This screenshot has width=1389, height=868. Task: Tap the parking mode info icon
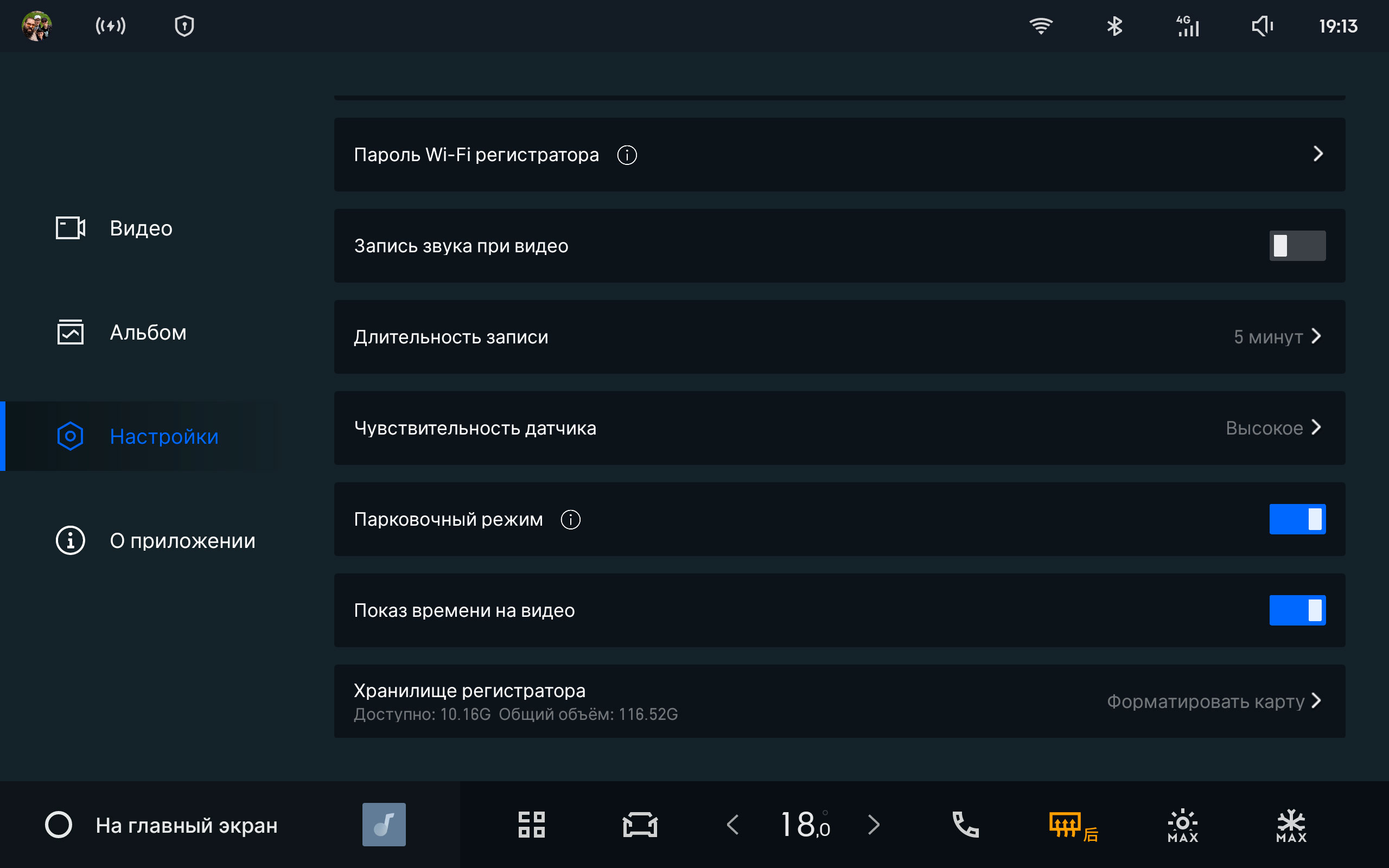click(571, 520)
